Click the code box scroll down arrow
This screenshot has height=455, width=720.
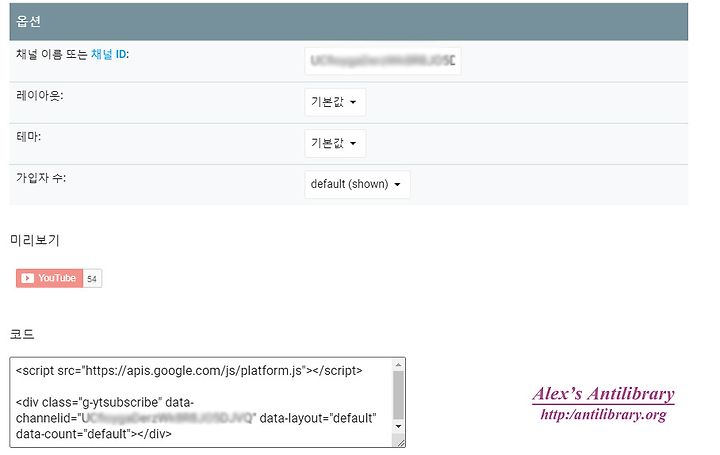click(398, 426)
